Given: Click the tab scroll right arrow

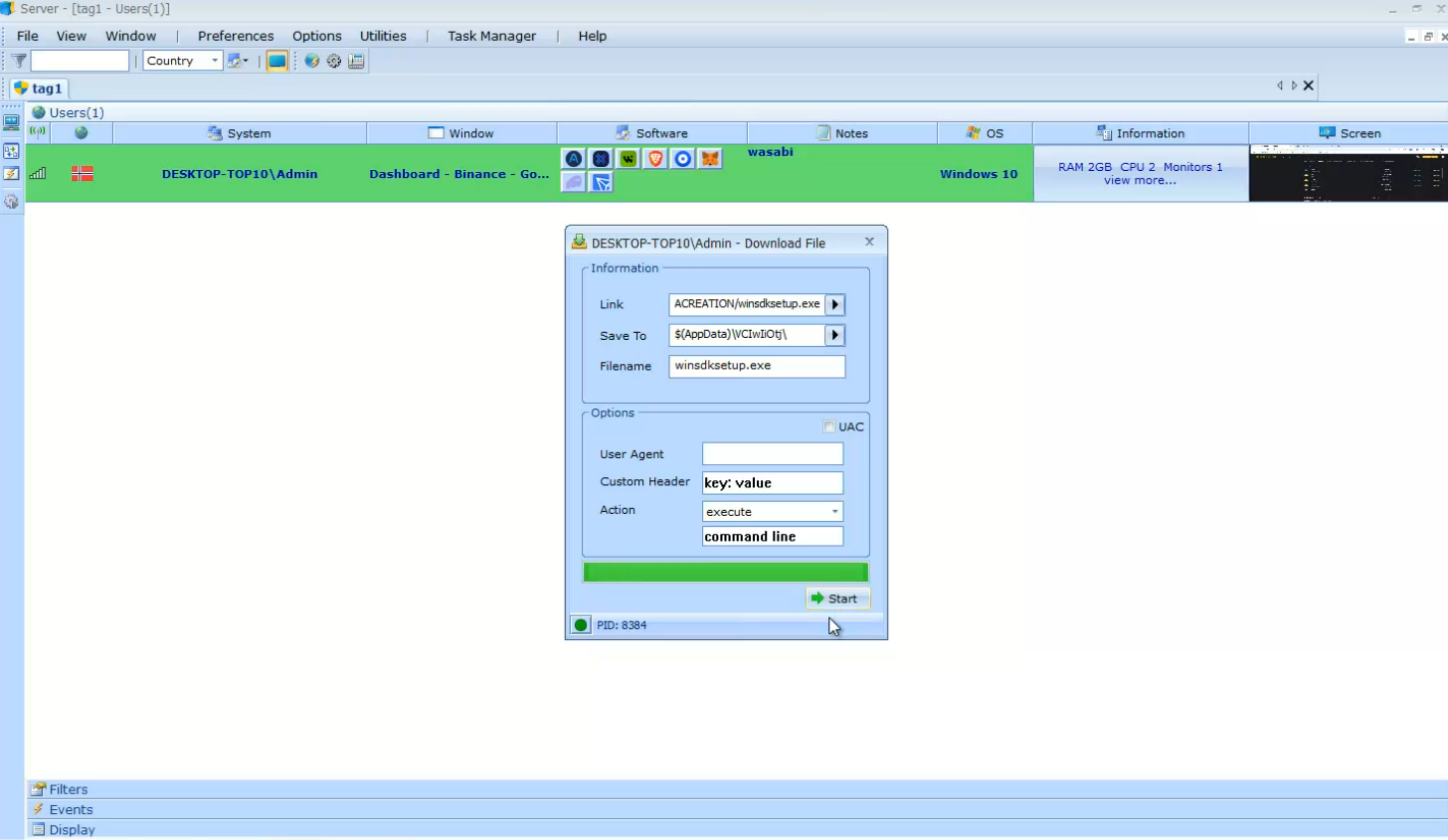Looking at the screenshot, I should (x=1294, y=85).
